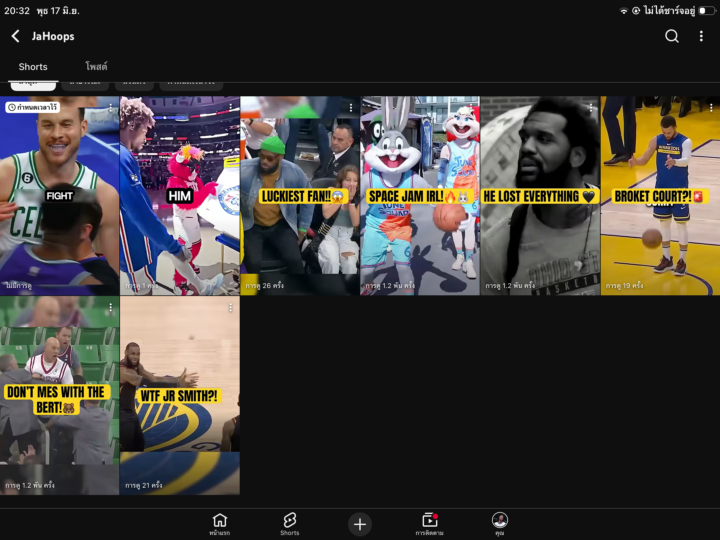The height and width of the screenshot is (540, 720).
Task: Open Shorts feed from the bottom bar
Action: [x=290, y=524]
